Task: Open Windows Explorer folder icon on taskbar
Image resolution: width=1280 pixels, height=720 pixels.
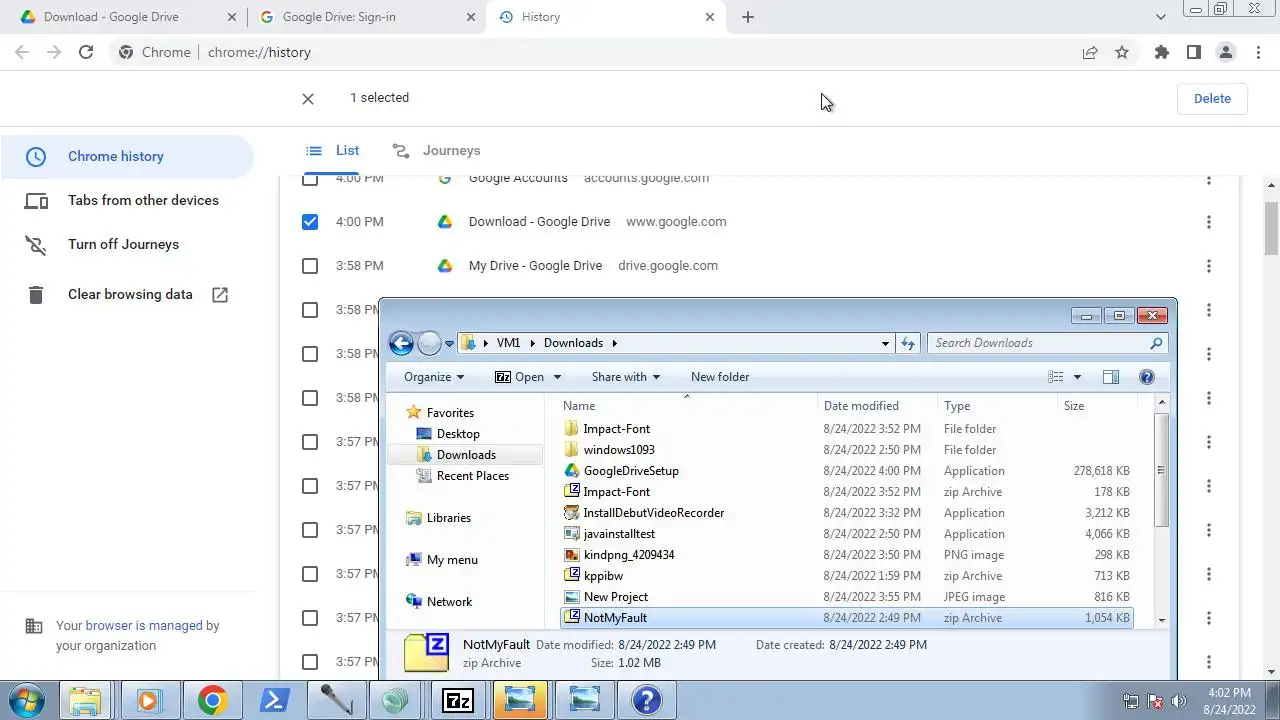Action: (x=86, y=700)
